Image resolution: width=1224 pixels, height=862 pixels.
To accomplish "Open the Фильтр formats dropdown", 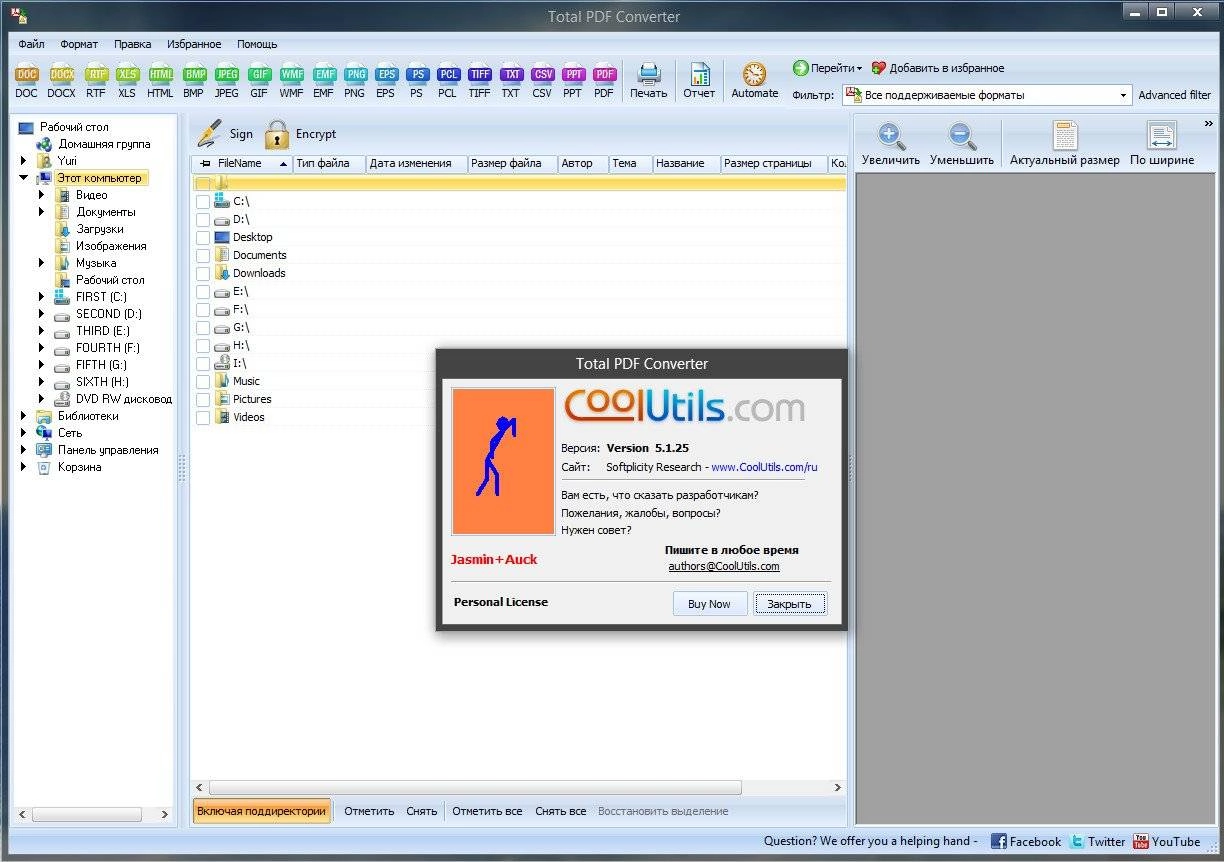I will tap(1124, 95).
